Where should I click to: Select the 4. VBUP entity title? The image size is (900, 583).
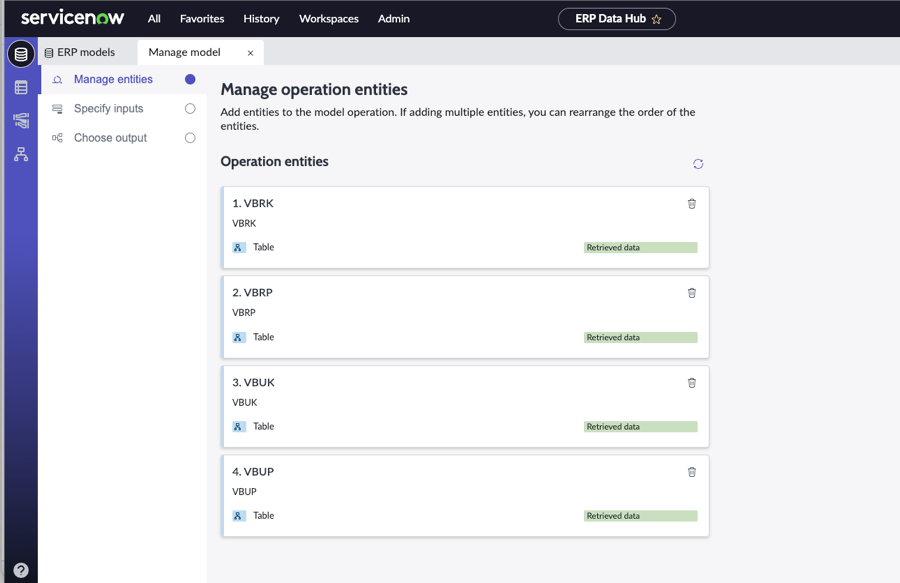point(253,472)
